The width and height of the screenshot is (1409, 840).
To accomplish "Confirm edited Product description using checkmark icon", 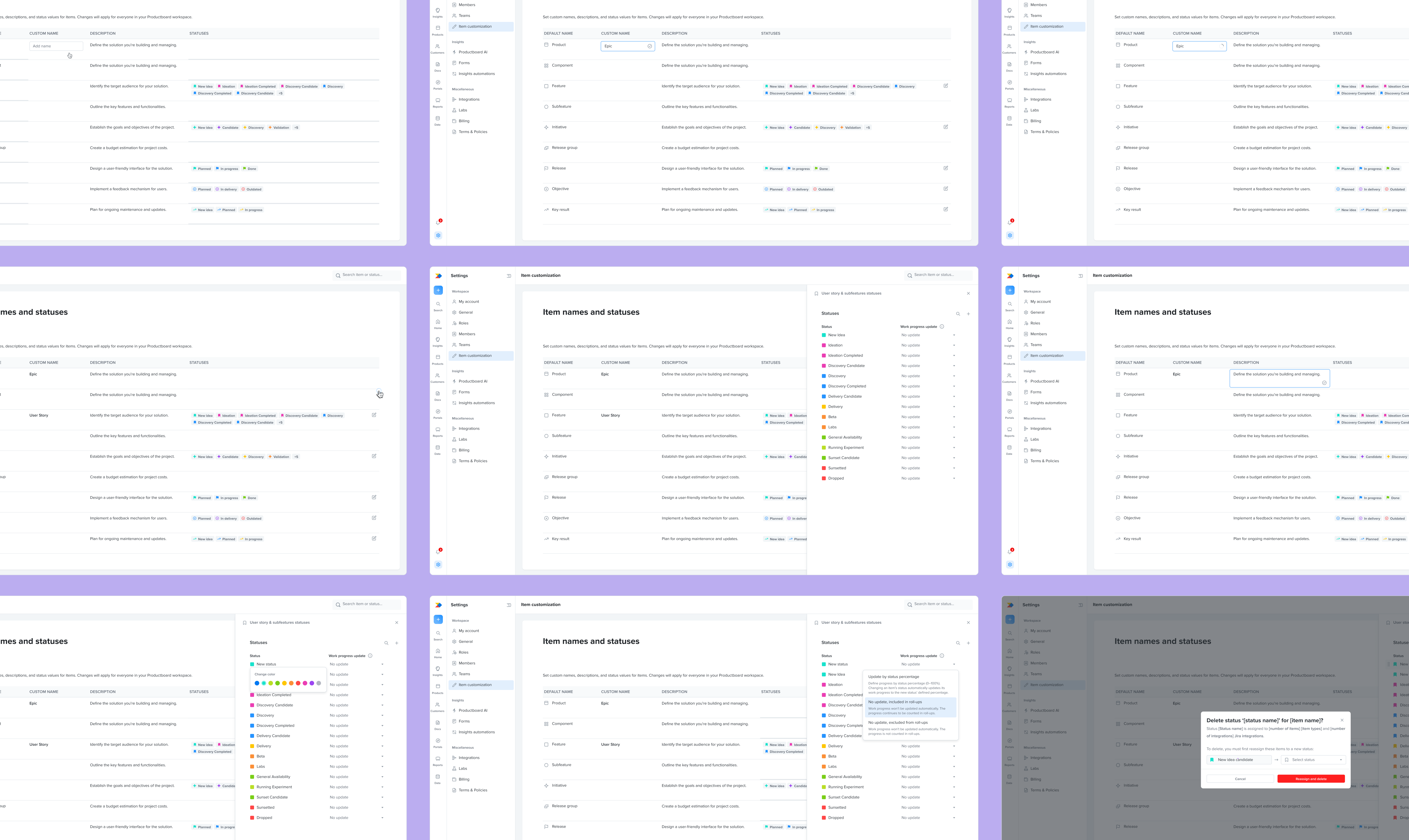I will click(x=1324, y=383).
